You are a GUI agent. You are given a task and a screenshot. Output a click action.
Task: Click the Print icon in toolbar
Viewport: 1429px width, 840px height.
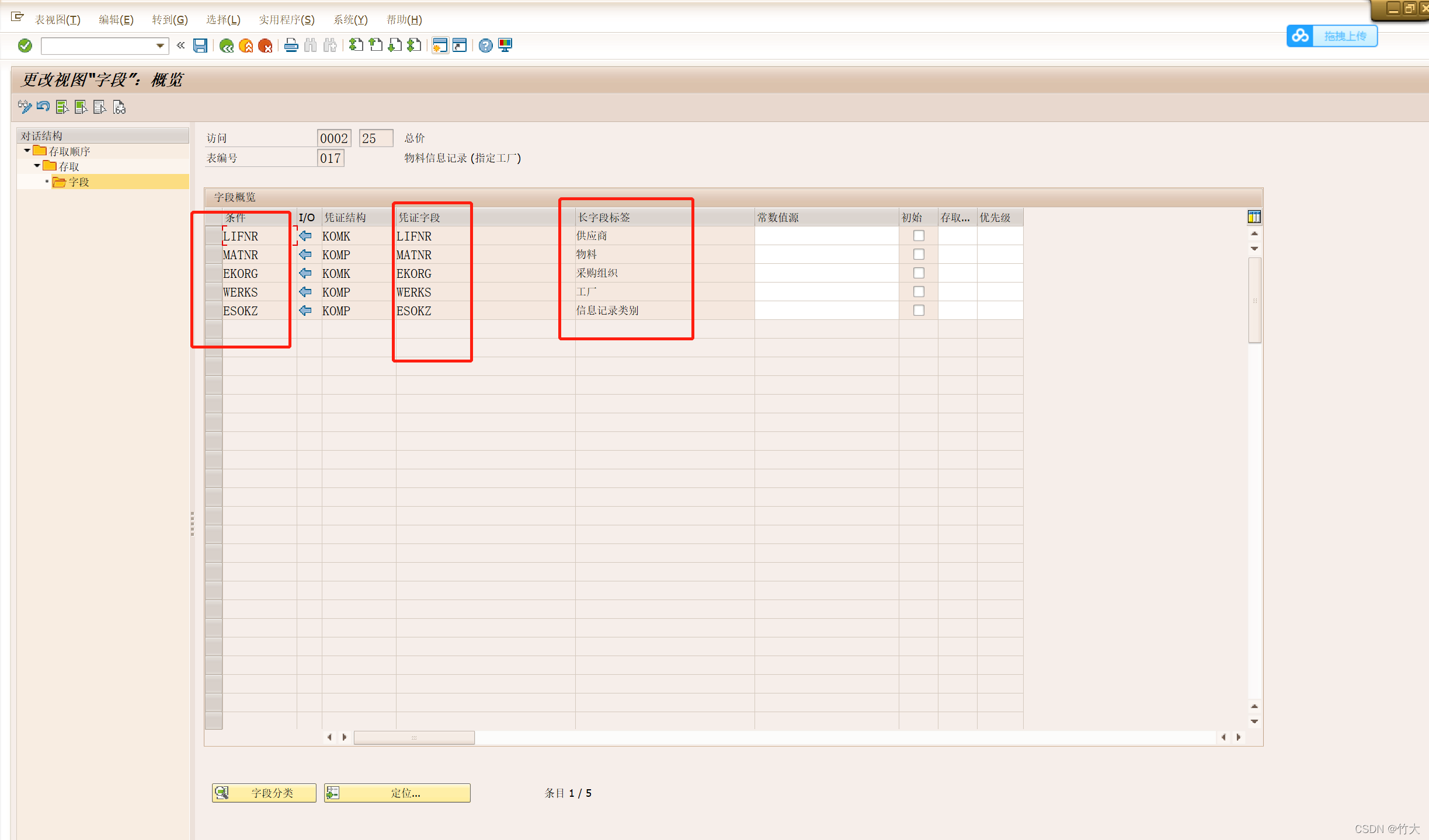[x=291, y=46]
